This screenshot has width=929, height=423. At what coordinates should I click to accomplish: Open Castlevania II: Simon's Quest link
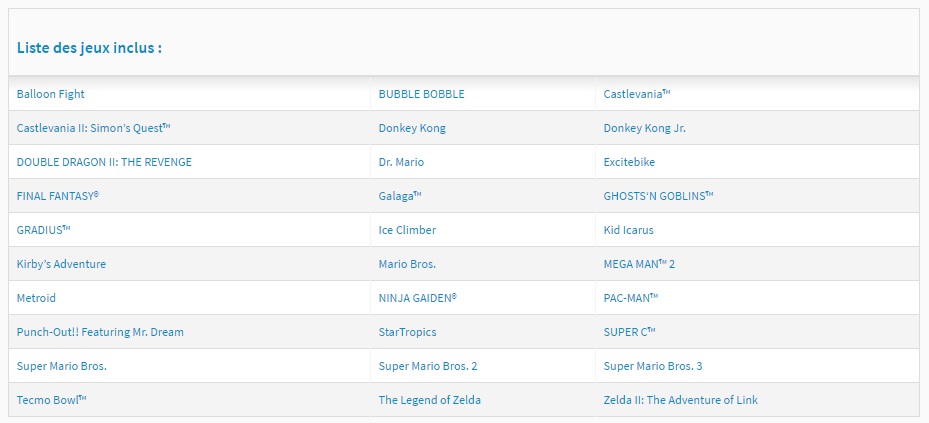(x=94, y=128)
